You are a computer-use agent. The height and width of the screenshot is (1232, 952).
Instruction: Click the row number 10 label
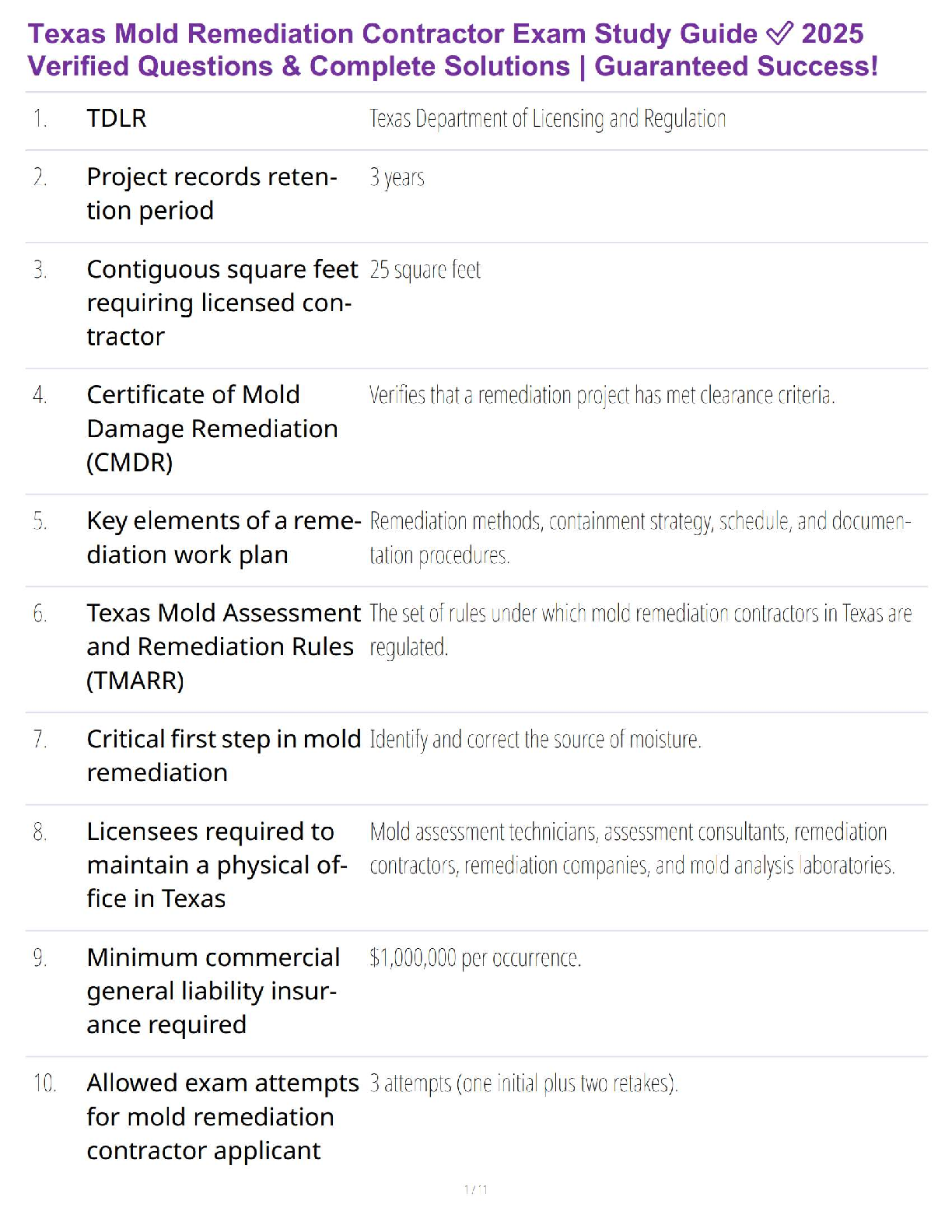(44, 1083)
